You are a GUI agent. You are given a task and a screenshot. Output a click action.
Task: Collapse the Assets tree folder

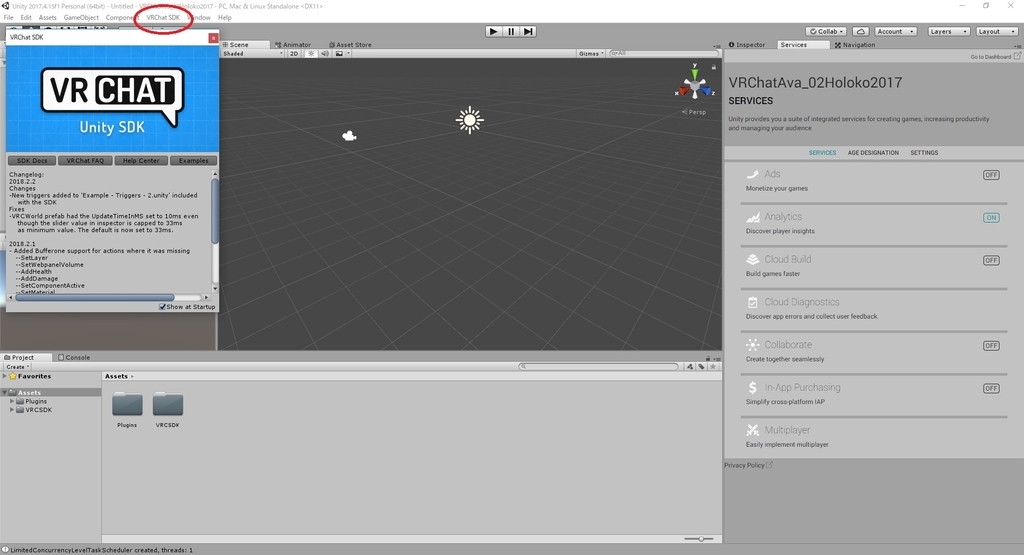pyautogui.click(x=5, y=392)
